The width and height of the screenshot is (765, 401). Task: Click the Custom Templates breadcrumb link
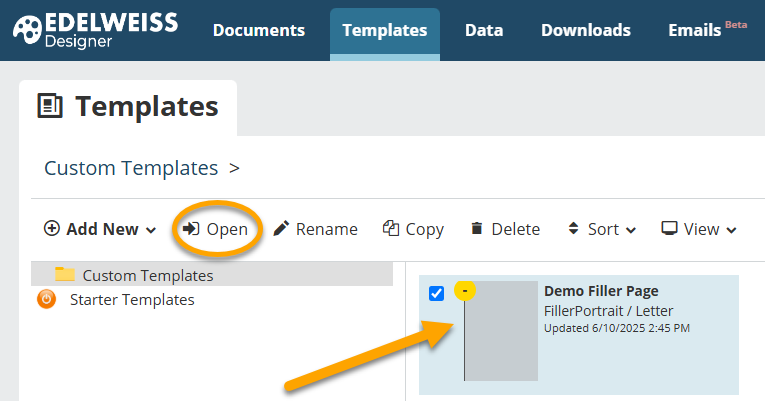click(131, 168)
